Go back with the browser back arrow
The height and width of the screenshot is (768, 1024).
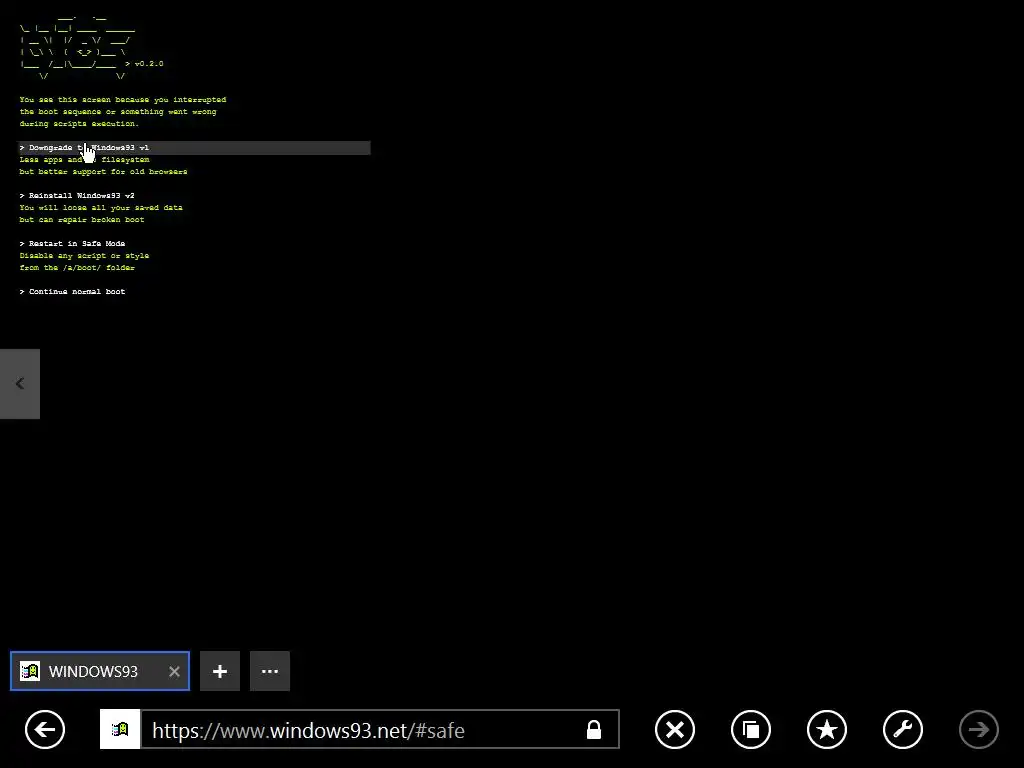(45, 729)
